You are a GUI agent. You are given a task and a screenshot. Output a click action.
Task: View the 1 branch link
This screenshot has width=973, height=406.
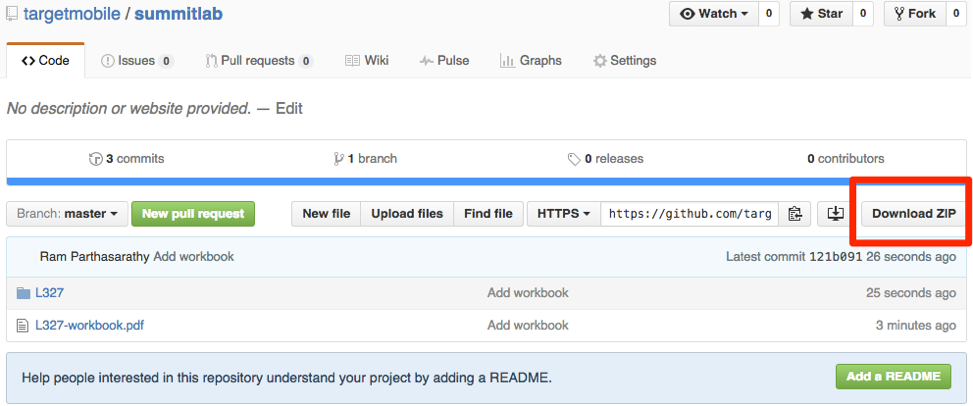click(x=365, y=159)
